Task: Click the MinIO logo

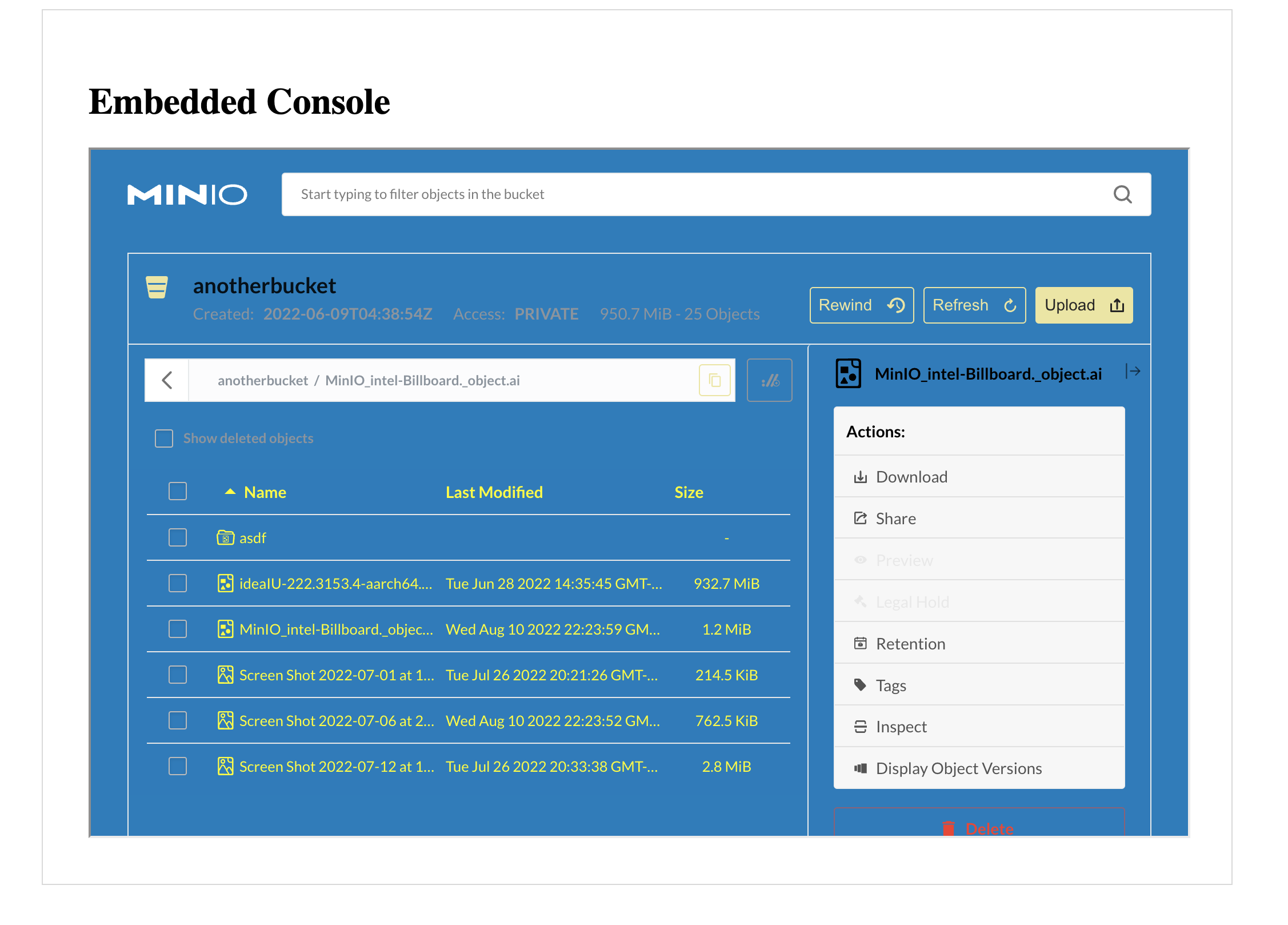Action: tap(187, 195)
